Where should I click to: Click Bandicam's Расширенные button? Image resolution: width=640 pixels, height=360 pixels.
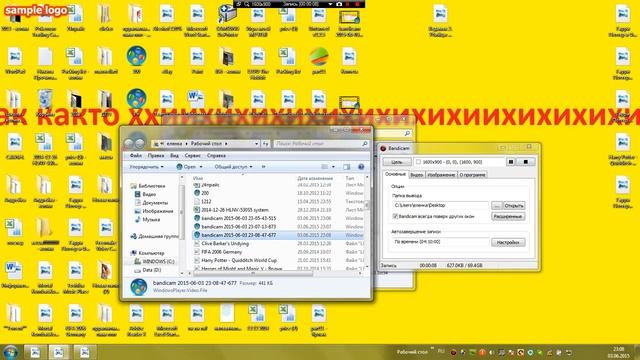point(508,216)
